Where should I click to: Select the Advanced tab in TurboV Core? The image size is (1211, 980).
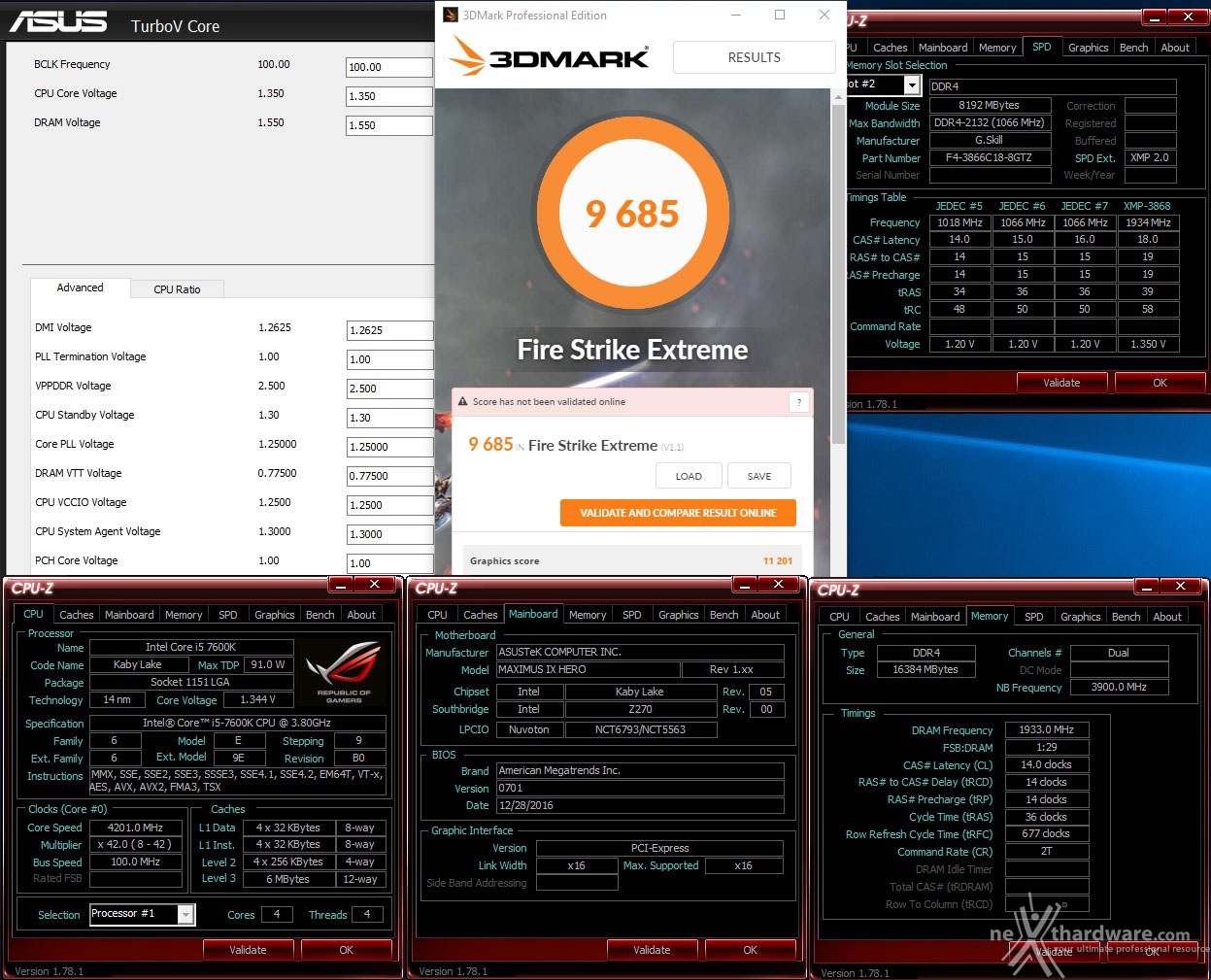[x=80, y=288]
